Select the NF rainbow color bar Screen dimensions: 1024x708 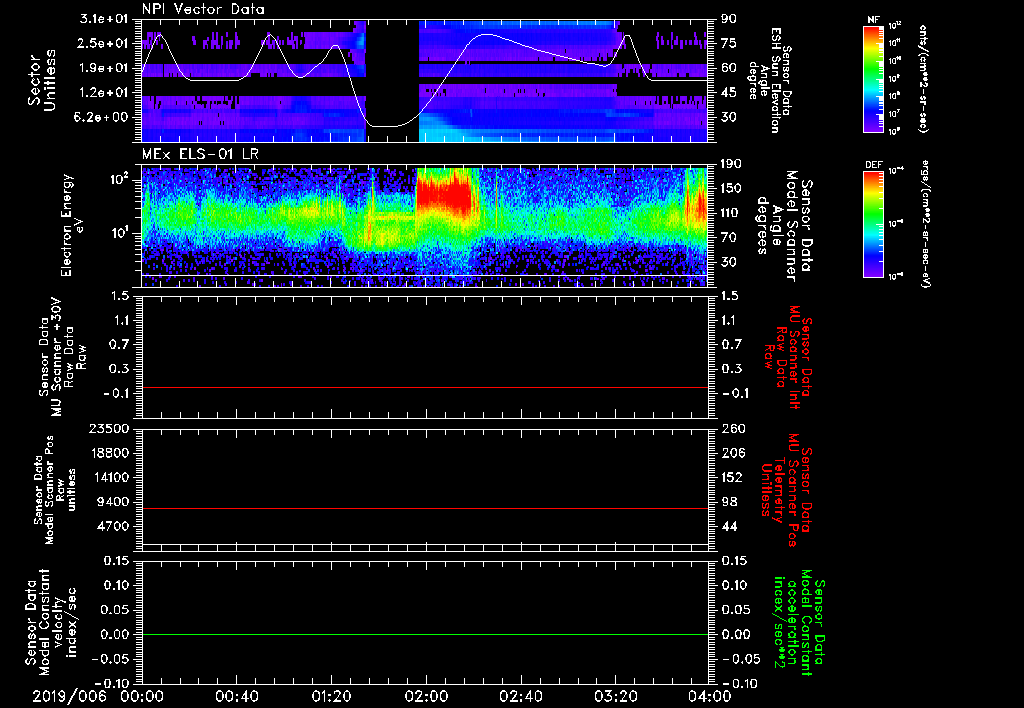click(873, 78)
